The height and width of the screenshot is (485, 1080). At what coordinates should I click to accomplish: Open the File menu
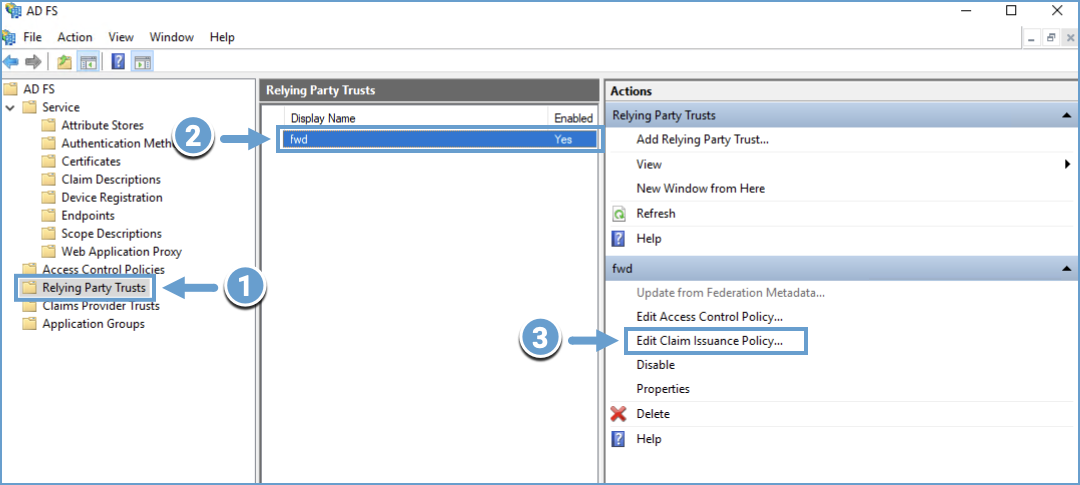pos(32,37)
